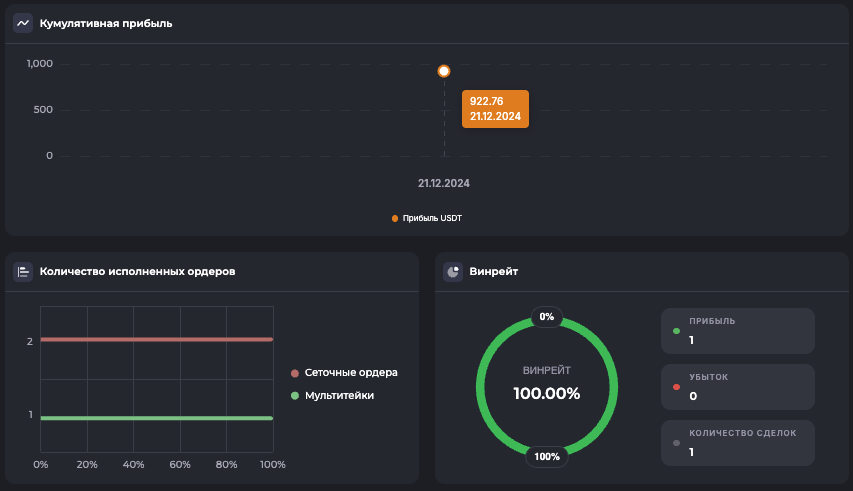Click the green Мультитейки legend dot

click(295, 396)
